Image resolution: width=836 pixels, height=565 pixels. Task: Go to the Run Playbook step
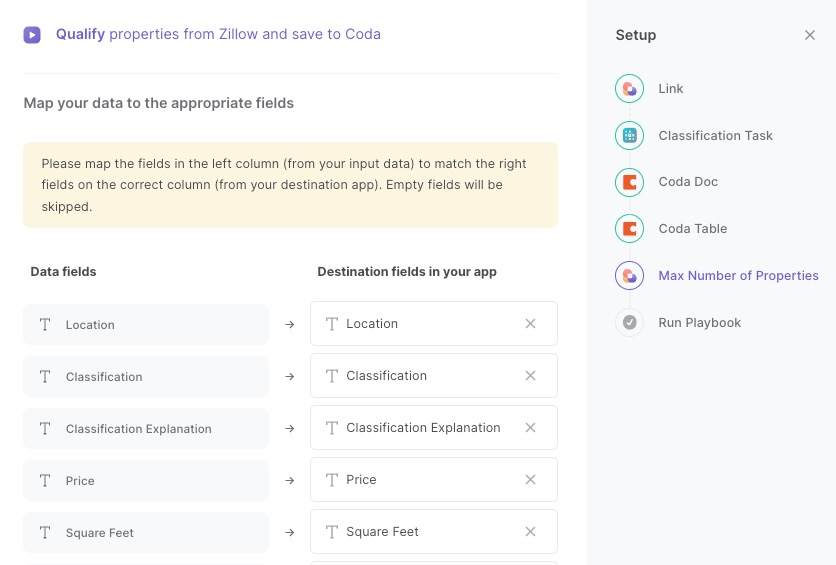click(x=700, y=322)
